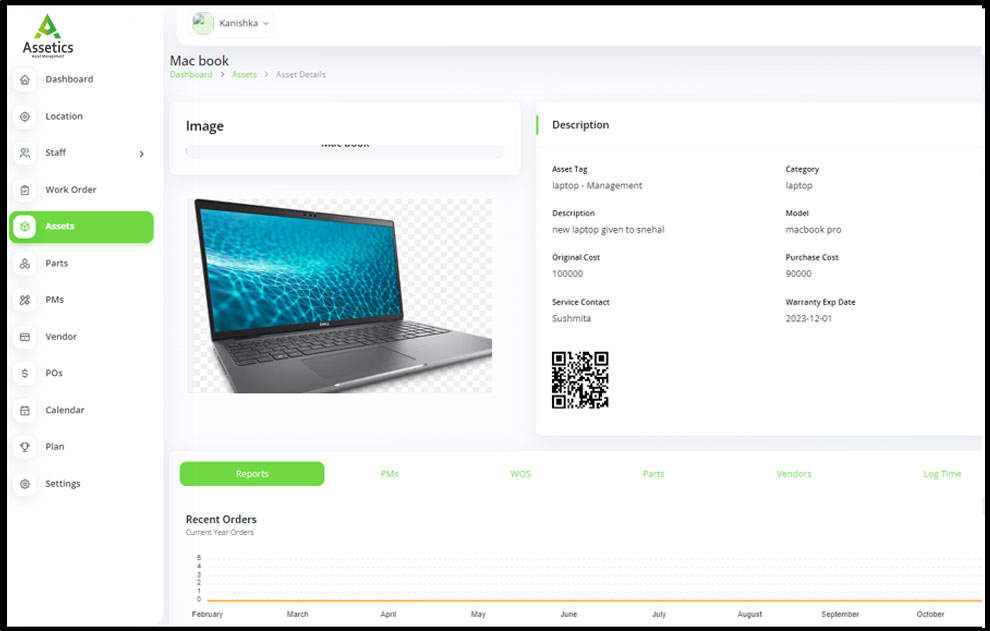Switch to the PMs tab
This screenshot has height=631, width=990.
[x=390, y=474]
